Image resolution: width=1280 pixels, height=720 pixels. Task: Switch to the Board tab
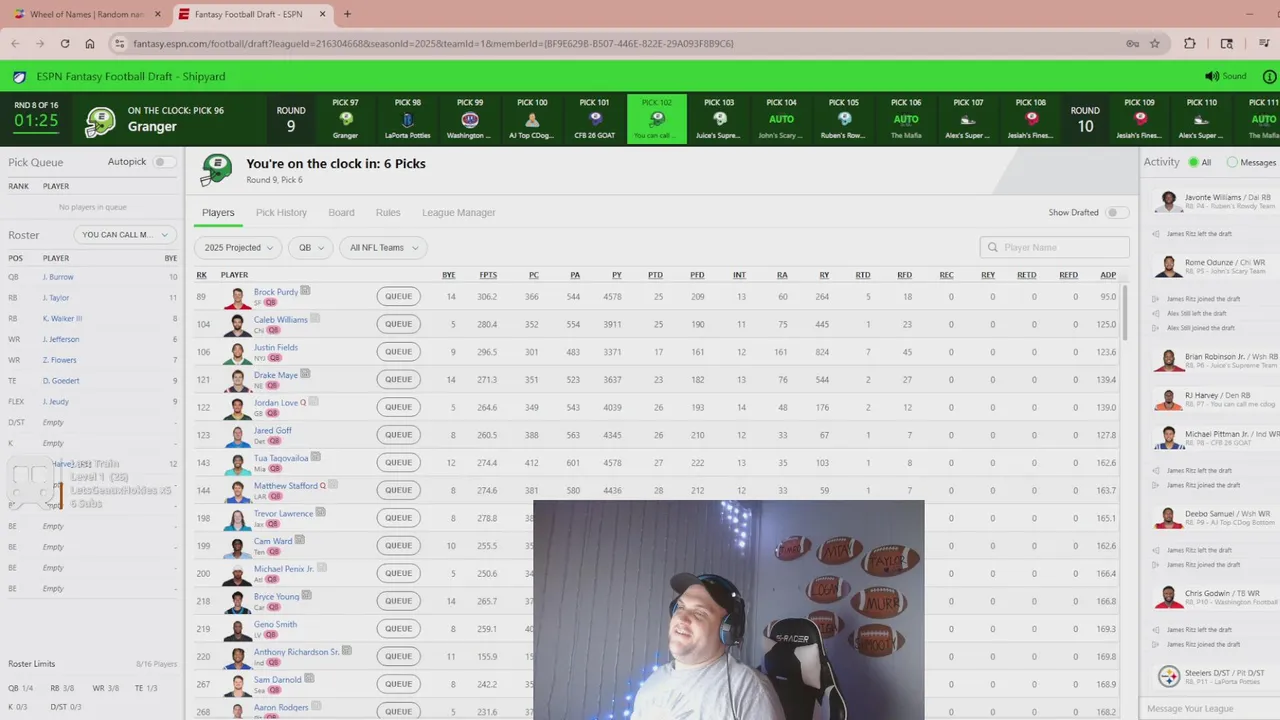coord(341,212)
